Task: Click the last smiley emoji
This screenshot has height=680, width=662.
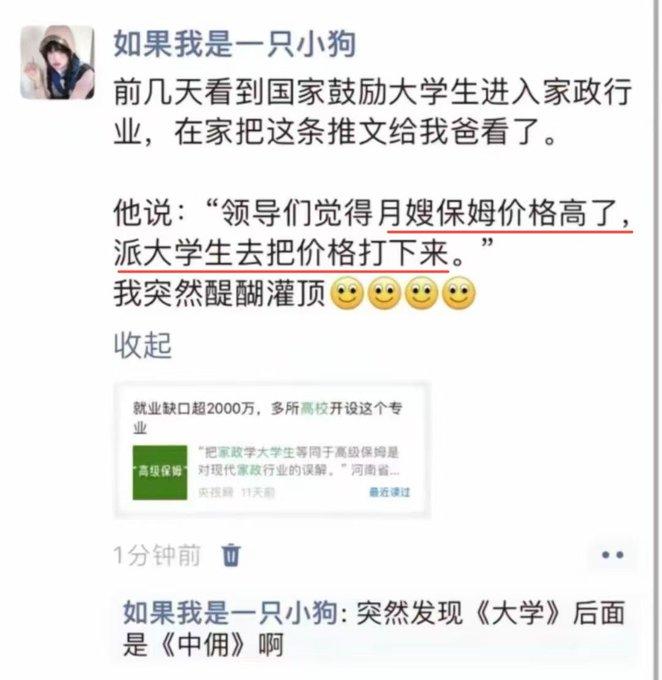Action: tap(459, 293)
